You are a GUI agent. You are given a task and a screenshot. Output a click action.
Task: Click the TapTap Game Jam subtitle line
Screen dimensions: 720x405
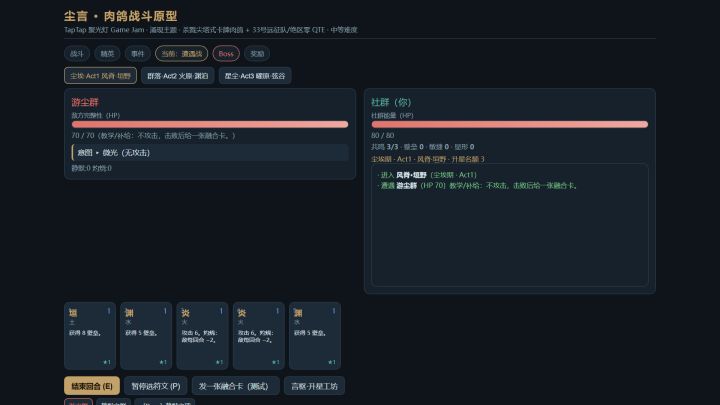pos(211,30)
